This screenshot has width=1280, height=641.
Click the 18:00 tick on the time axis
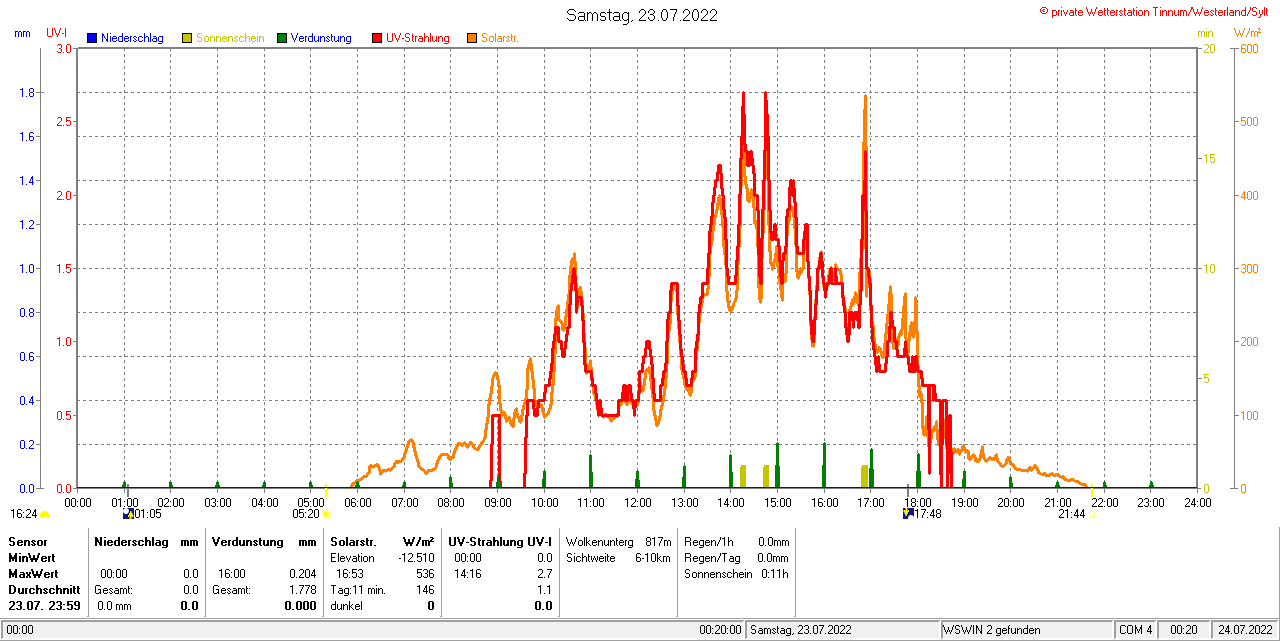coord(917,502)
